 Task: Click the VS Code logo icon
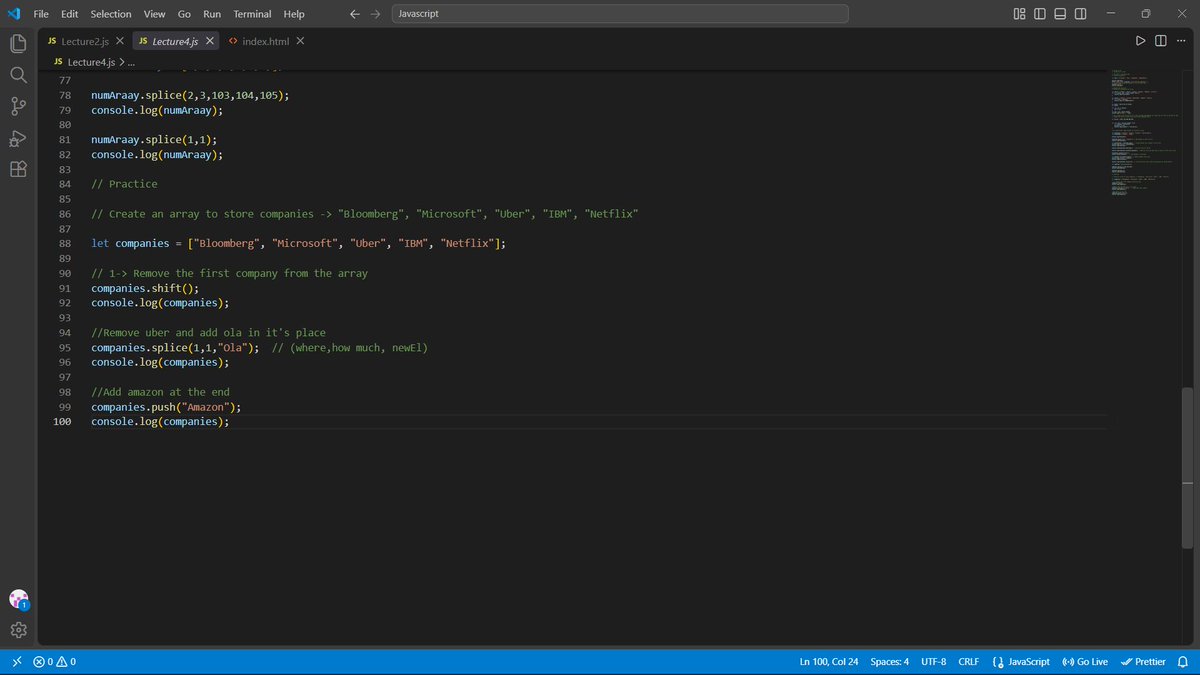(x=14, y=14)
